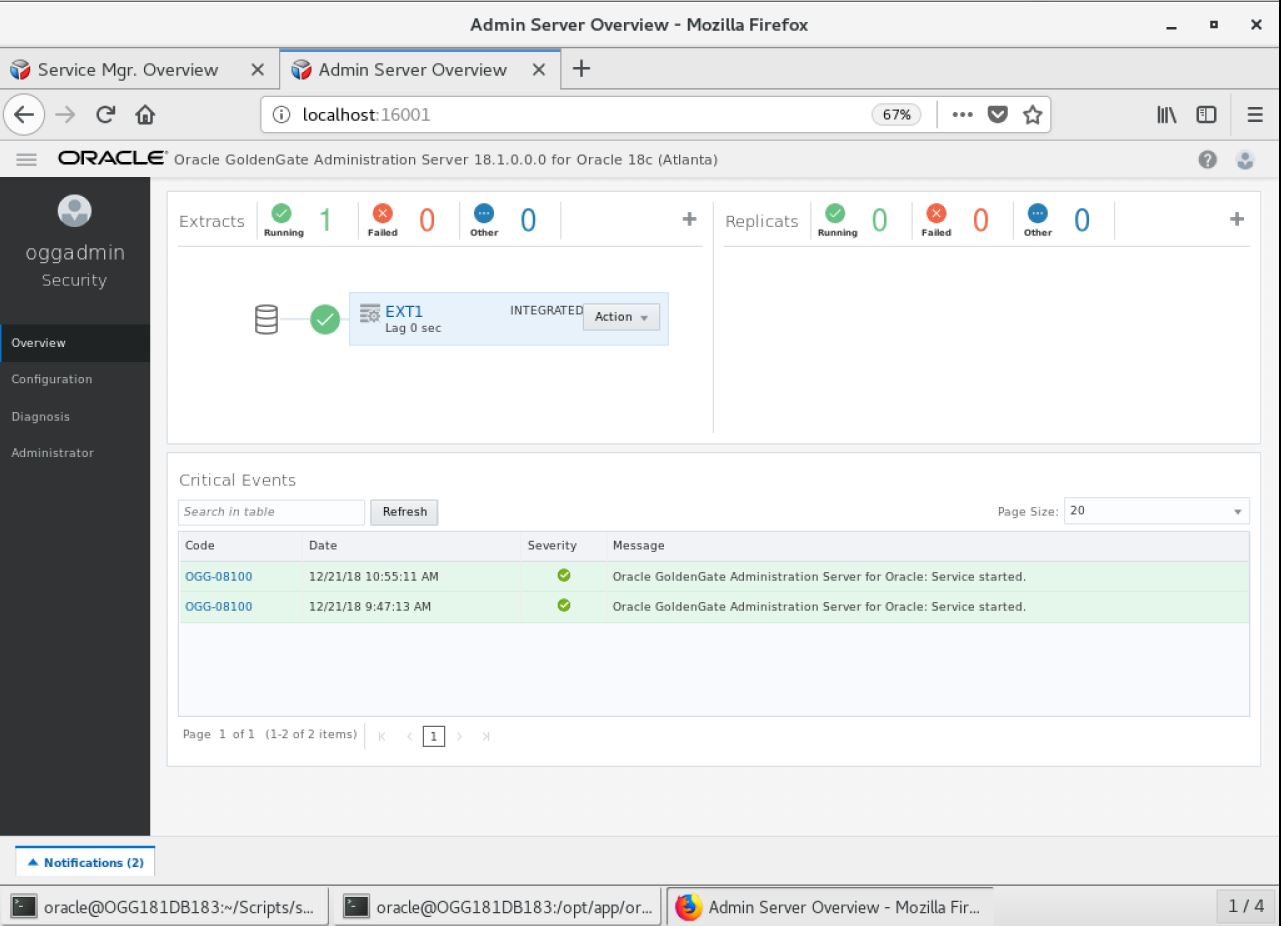1281x926 pixels.
Task: Click the Replicats Other blue icon
Action: 1038,213
